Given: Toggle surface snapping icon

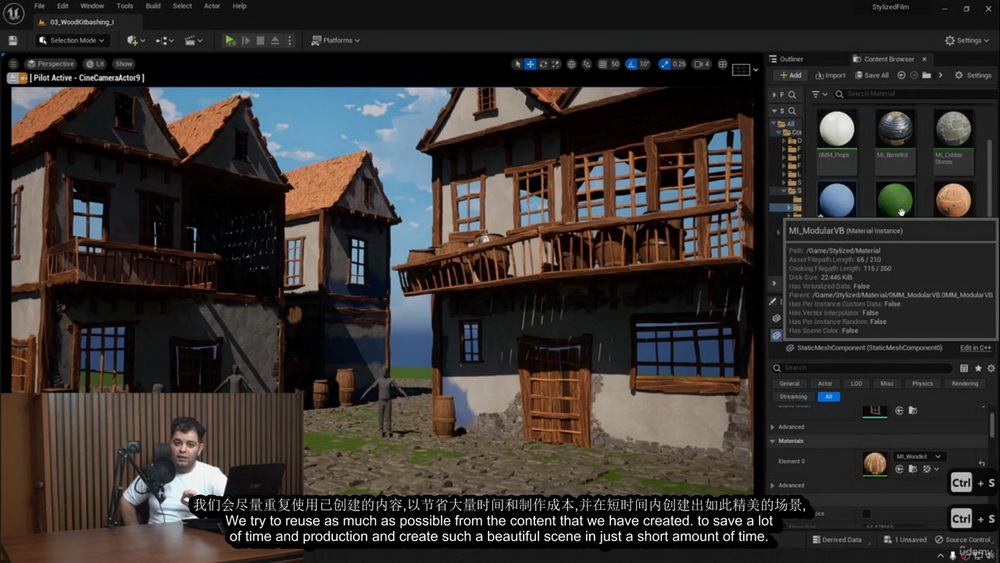Looking at the screenshot, I should [x=587, y=64].
